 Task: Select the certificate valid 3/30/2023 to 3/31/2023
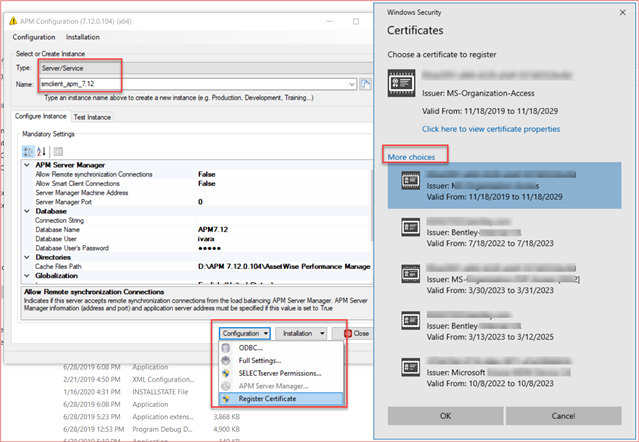tap(505, 279)
